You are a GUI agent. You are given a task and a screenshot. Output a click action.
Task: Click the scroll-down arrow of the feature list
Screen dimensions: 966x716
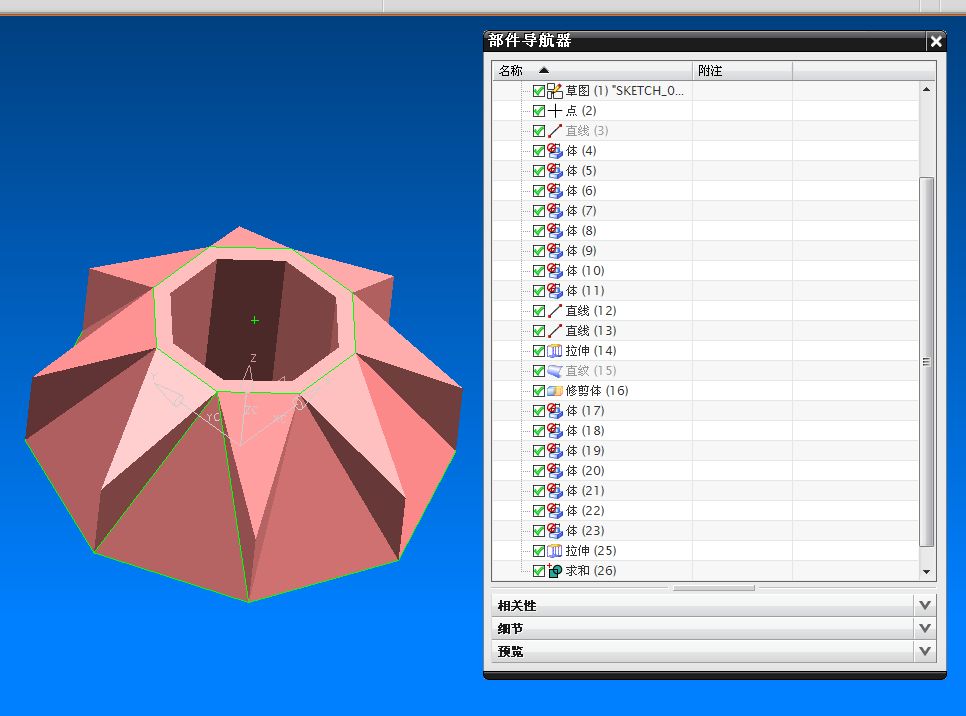(x=926, y=572)
